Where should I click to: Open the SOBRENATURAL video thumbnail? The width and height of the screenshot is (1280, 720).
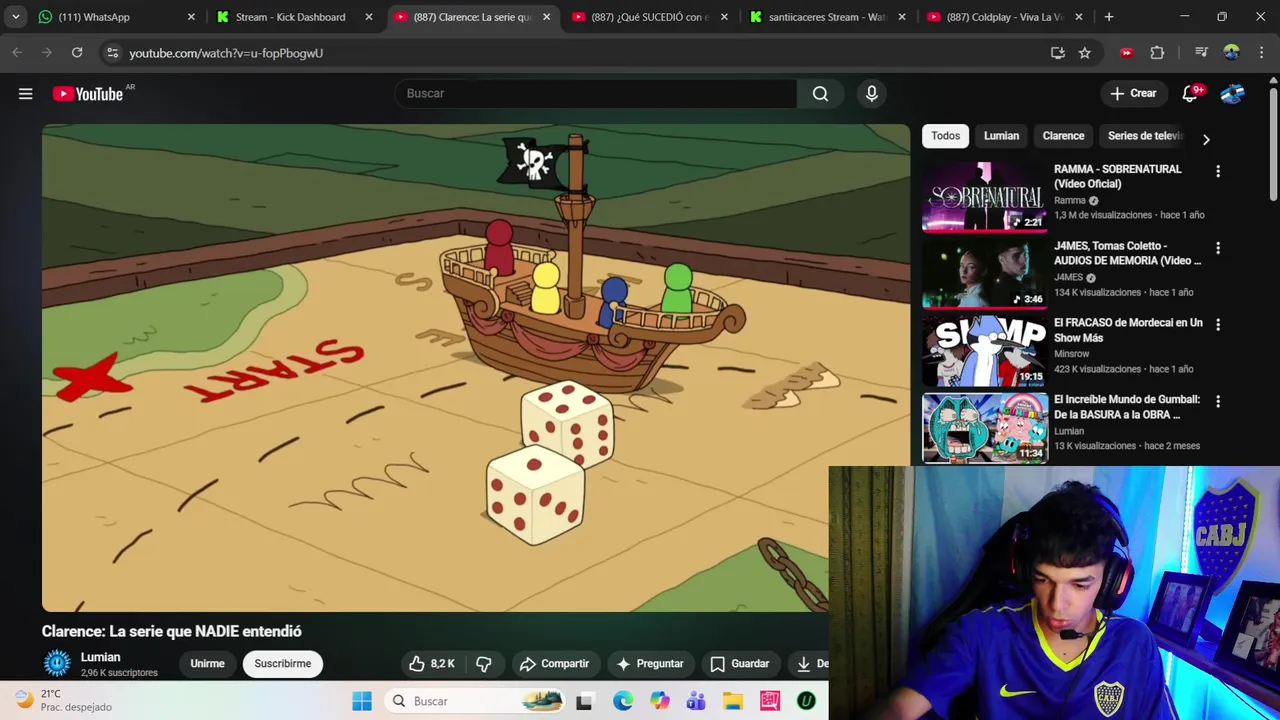pyautogui.click(x=984, y=196)
